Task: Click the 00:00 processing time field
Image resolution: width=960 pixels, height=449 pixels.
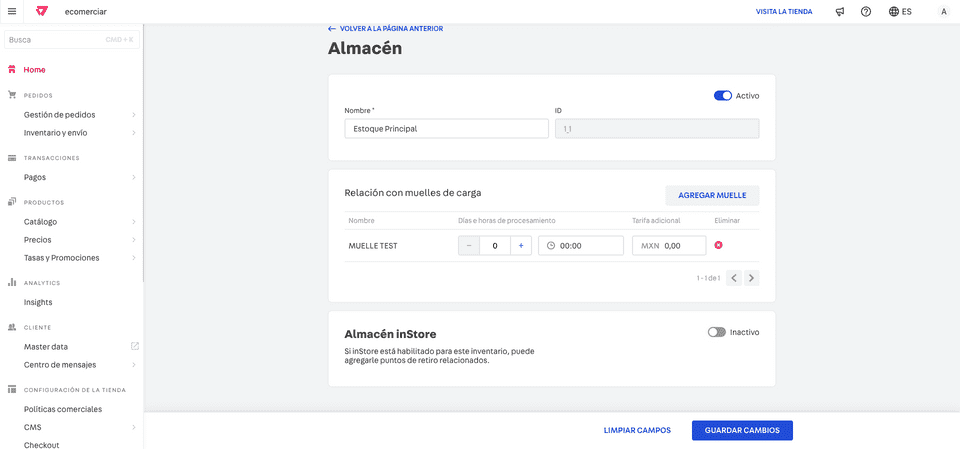Action: (581, 246)
